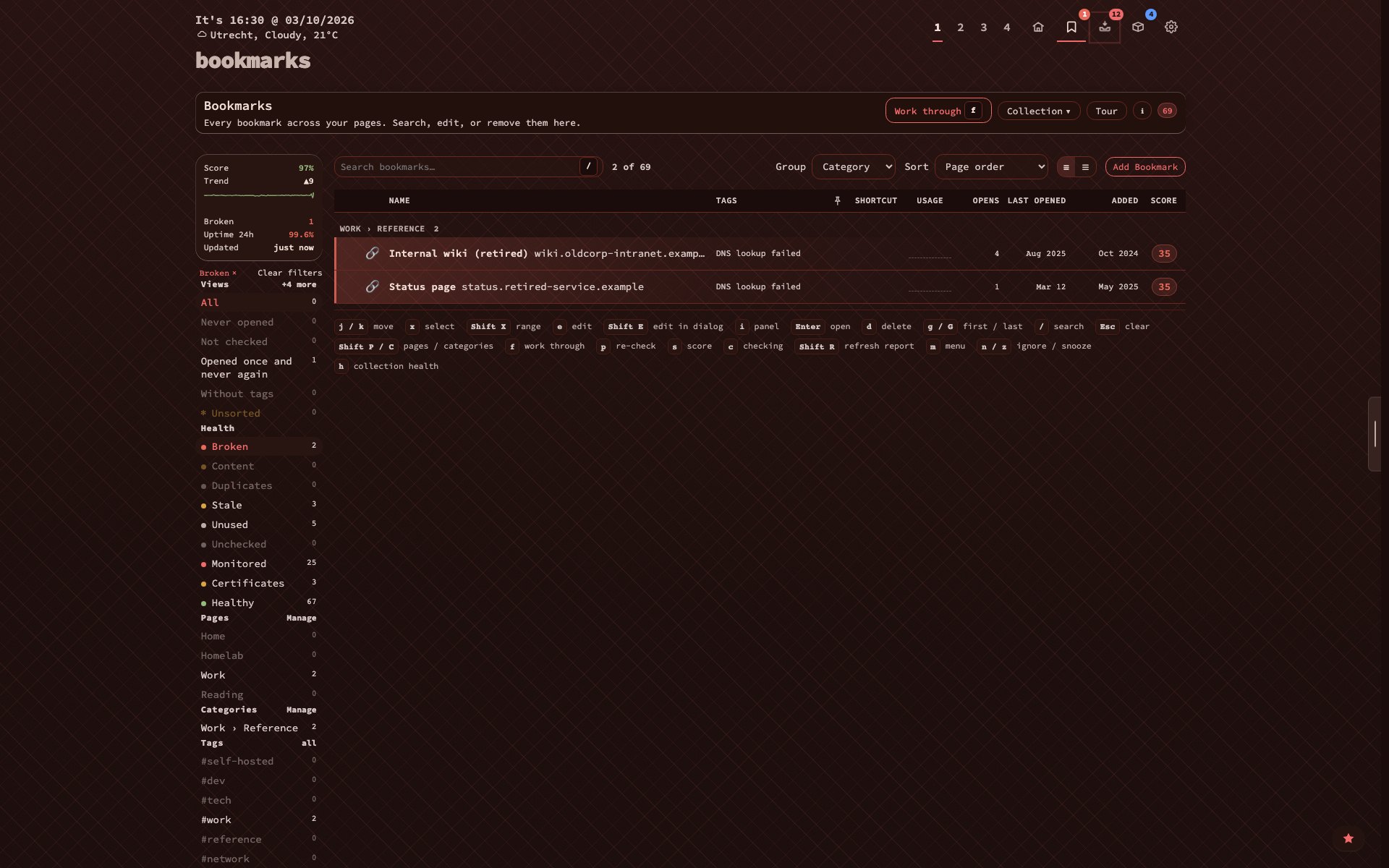Start the Tour
Viewport: 1389px width, 868px height.
click(1106, 111)
